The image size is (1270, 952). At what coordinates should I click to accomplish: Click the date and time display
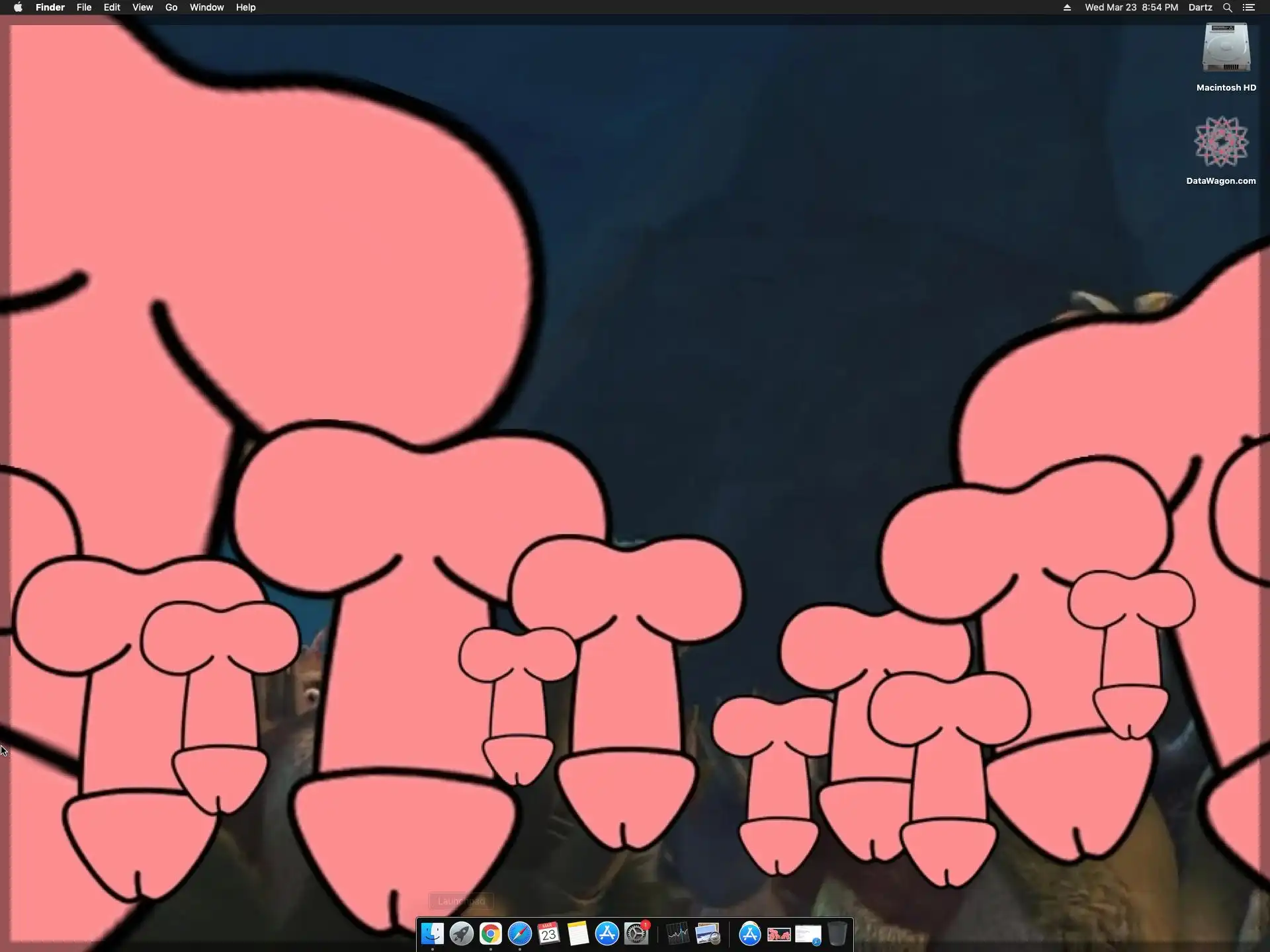click(x=1131, y=7)
